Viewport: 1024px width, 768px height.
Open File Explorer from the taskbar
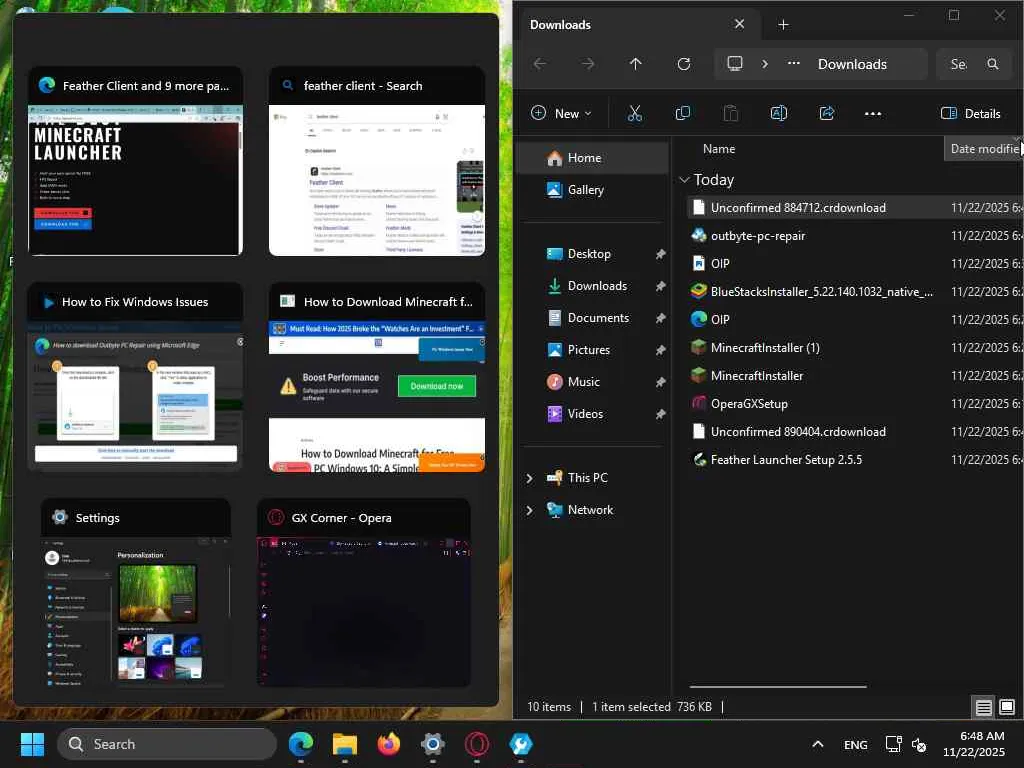coord(345,744)
